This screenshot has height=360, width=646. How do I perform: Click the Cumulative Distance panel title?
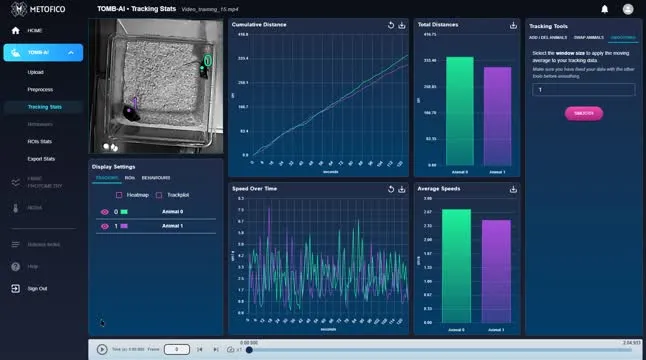[259, 25]
